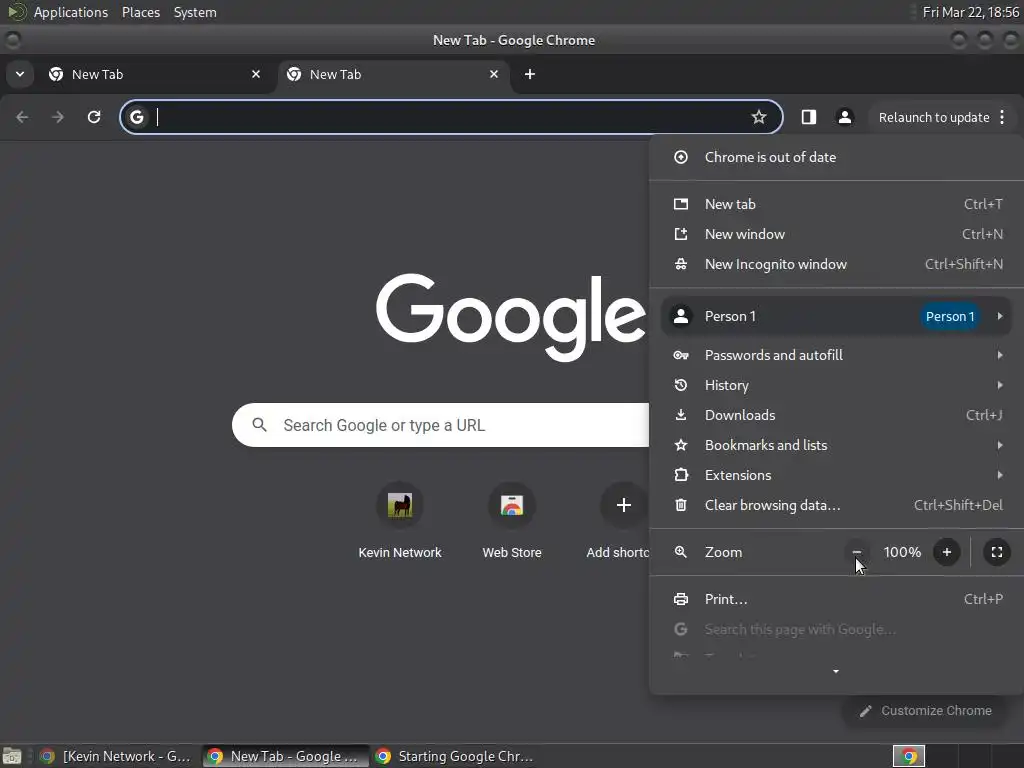Open the System menu
1024x768 pixels.
[x=195, y=12]
